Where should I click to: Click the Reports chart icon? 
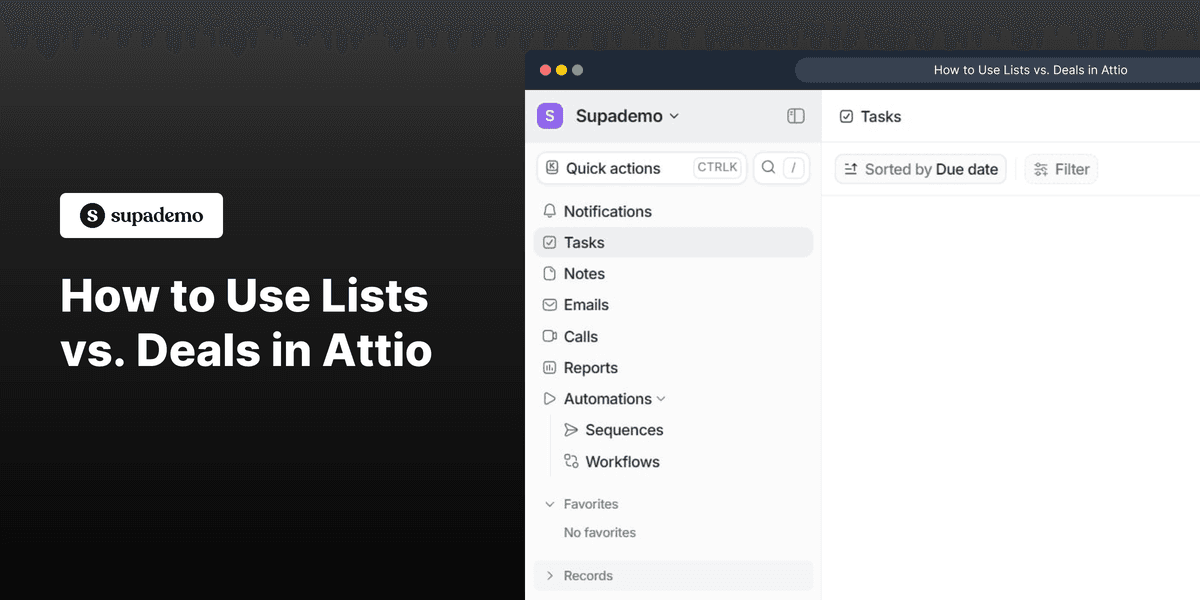549,367
